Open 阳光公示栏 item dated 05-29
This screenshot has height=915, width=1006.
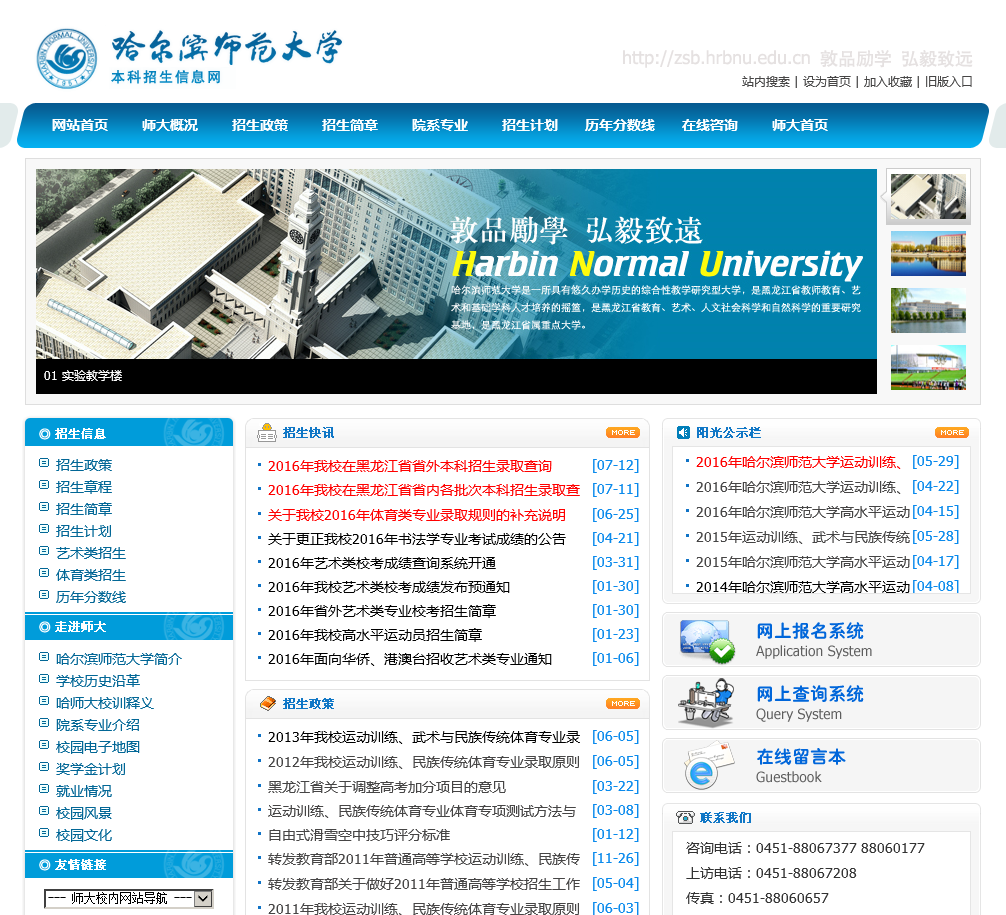pyautogui.click(x=799, y=462)
